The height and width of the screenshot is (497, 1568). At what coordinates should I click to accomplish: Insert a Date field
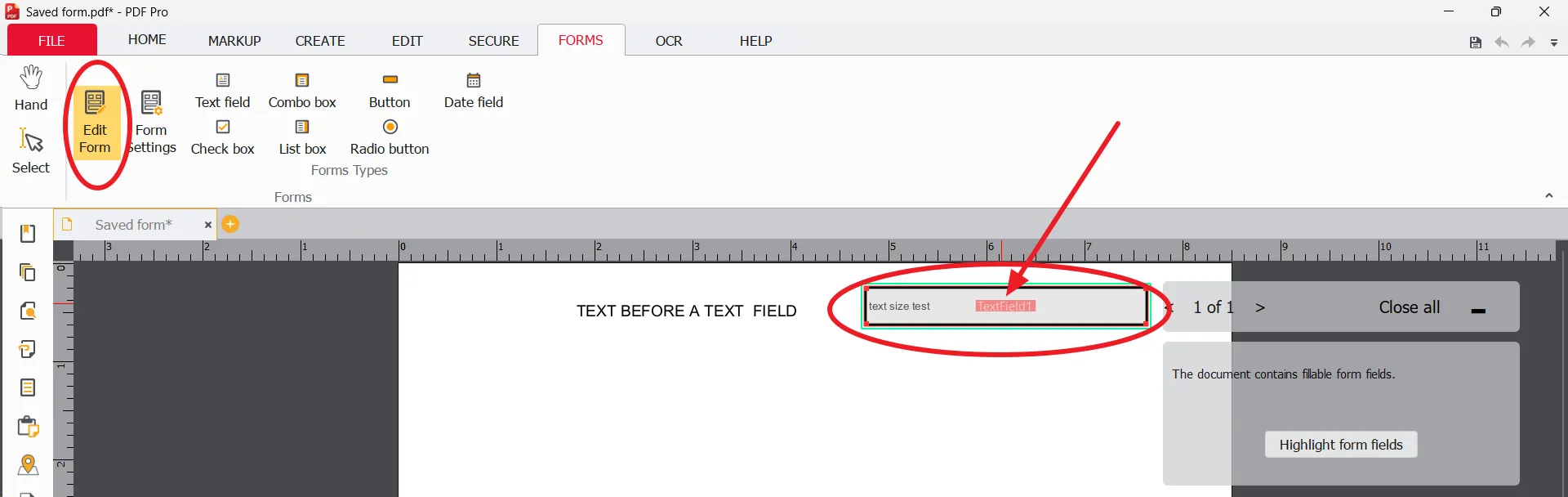point(474,91)
